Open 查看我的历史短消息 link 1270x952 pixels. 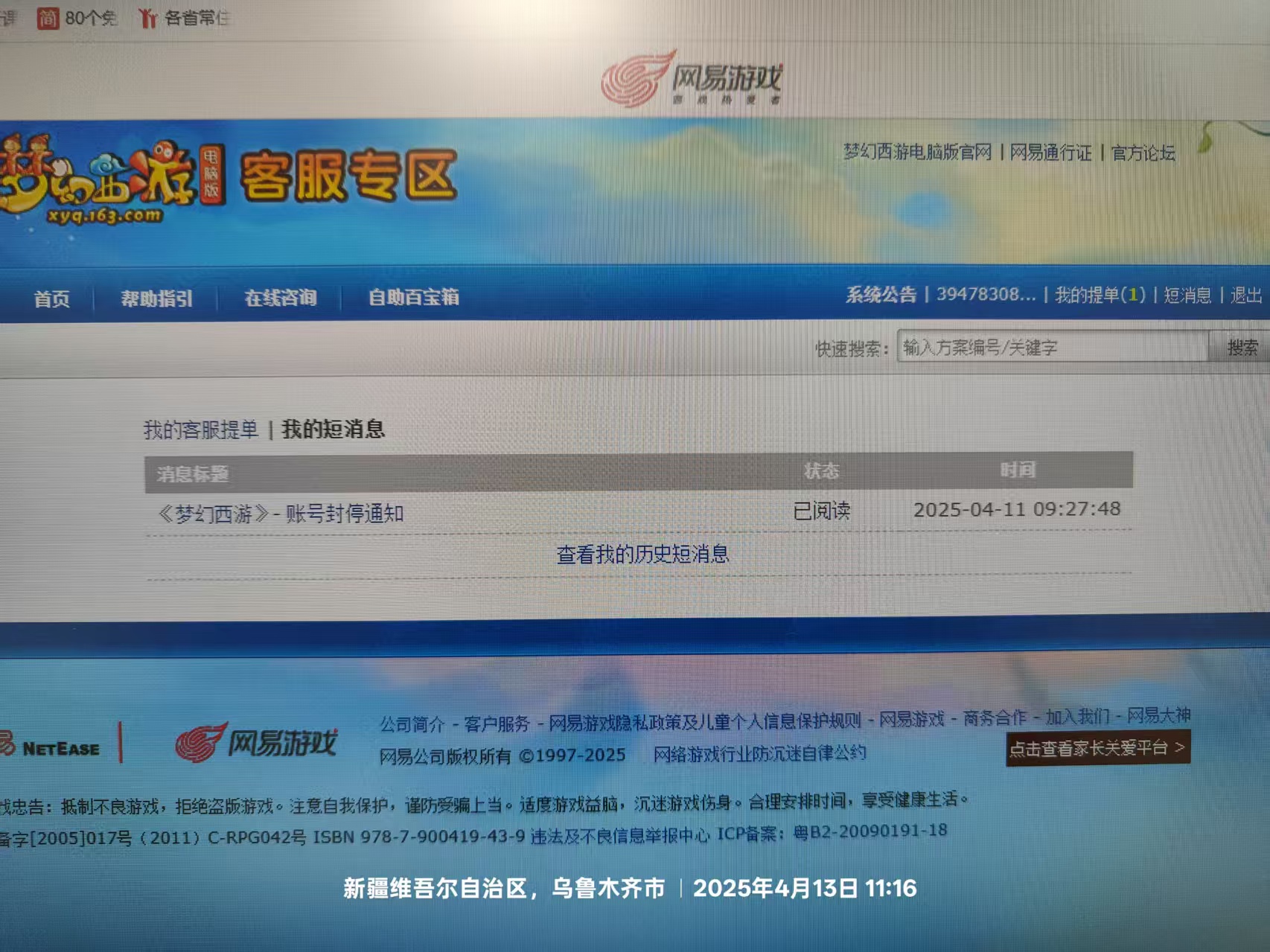[x=642, y=554]
